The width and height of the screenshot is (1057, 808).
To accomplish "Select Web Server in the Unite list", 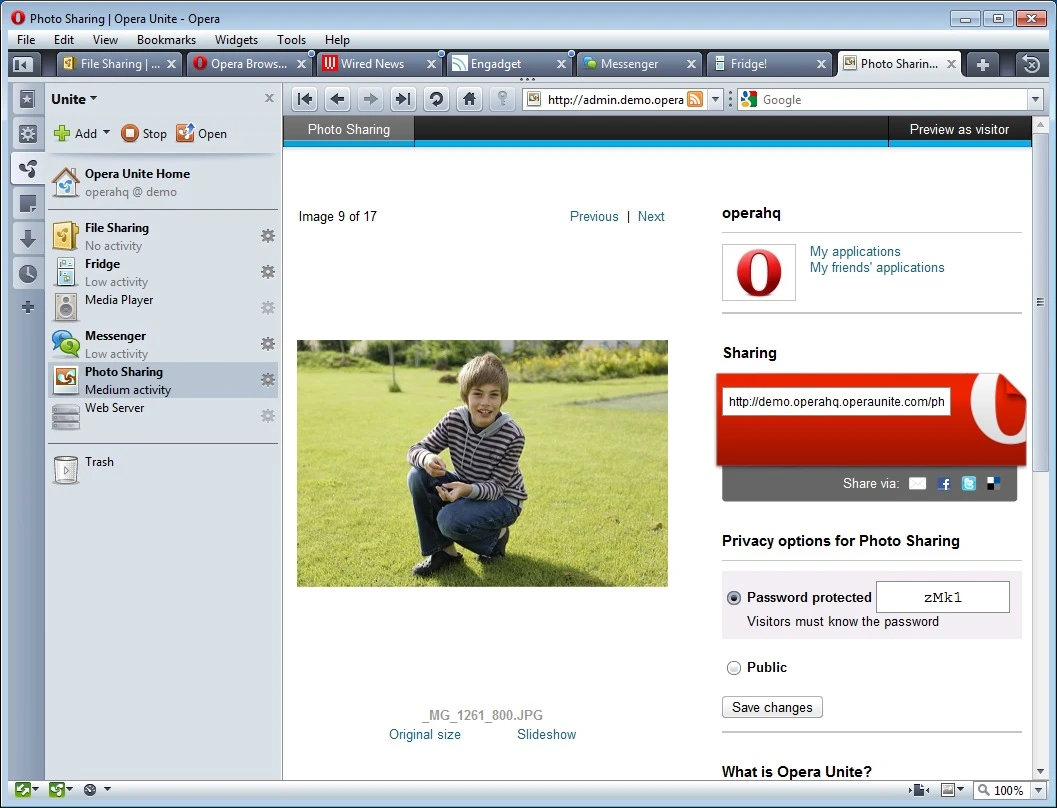I will tap(163, 415).
